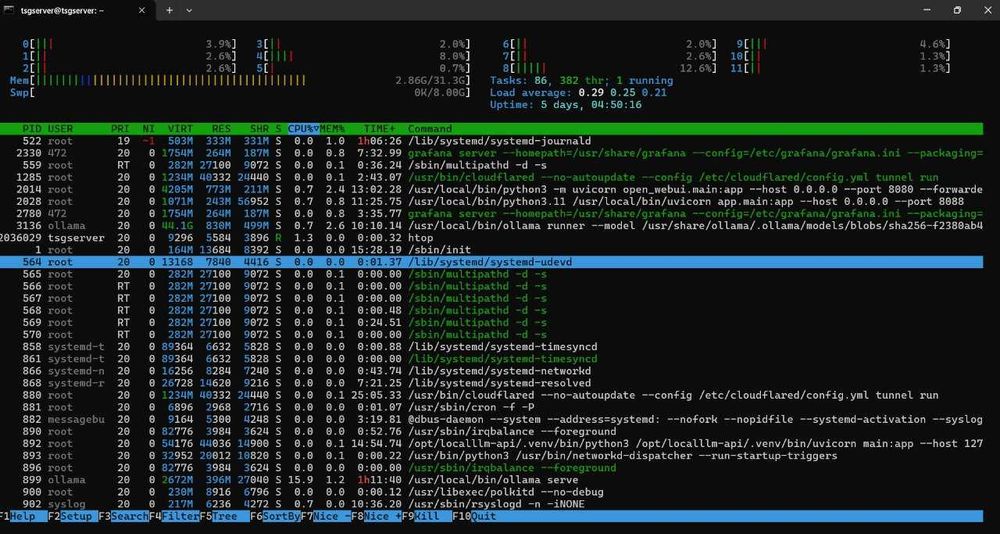Select the polkitd --no-debug process row
This screenshot has width=1000, height=534.
(491, 492)
